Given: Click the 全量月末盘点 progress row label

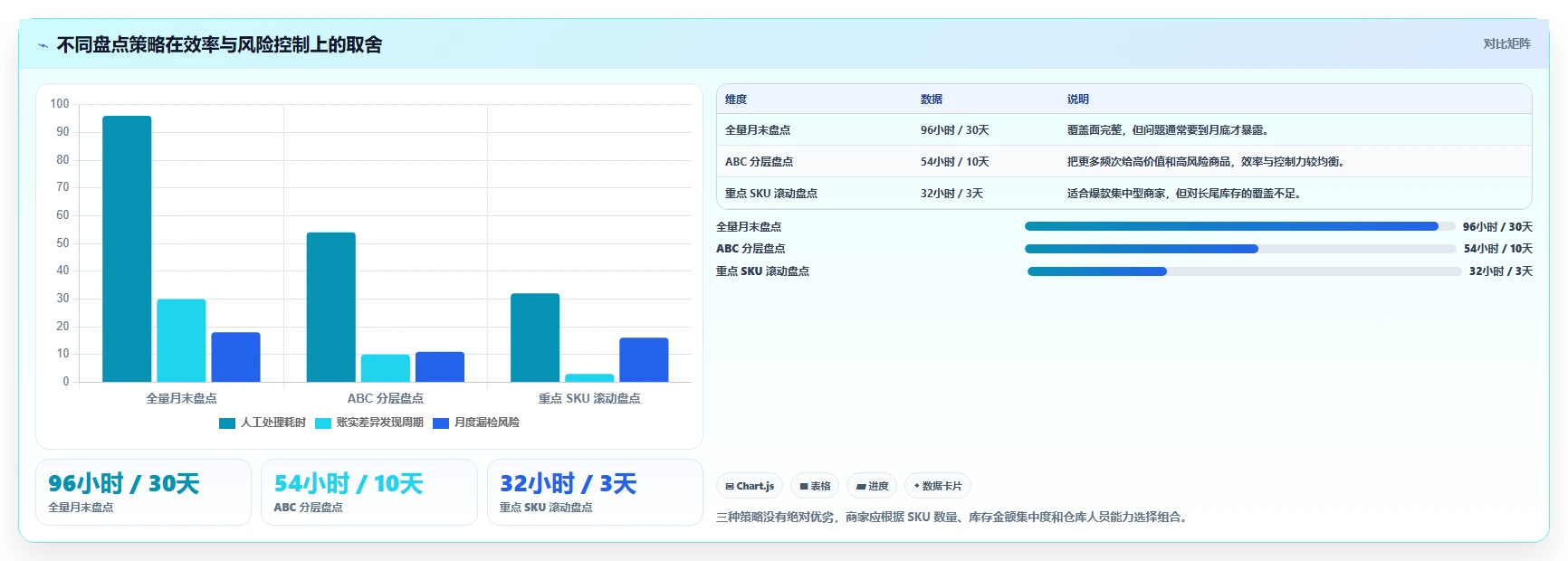Looking at the screenshot, I should 749,227.
